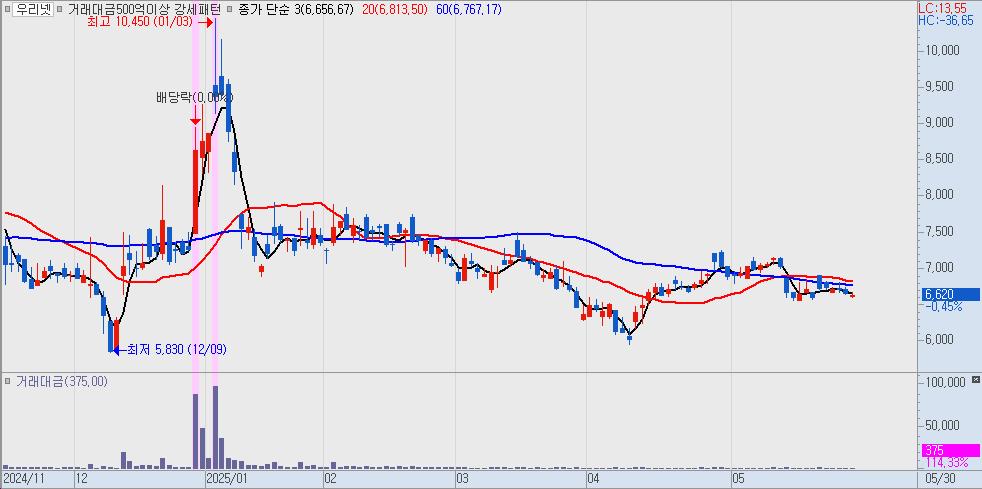The height and width of the screenshot is (489, 982).
Task: Click the red arrow marking 배당락
Action: click(195, 114)
